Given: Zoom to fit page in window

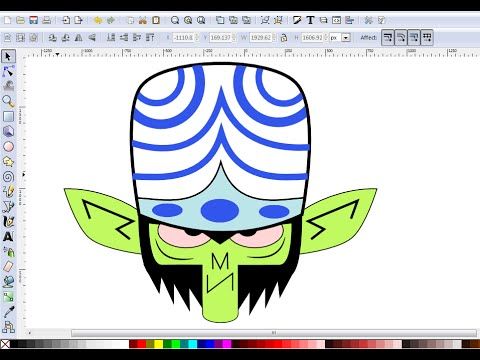Looking at the screenshot, I should (201, 21).
